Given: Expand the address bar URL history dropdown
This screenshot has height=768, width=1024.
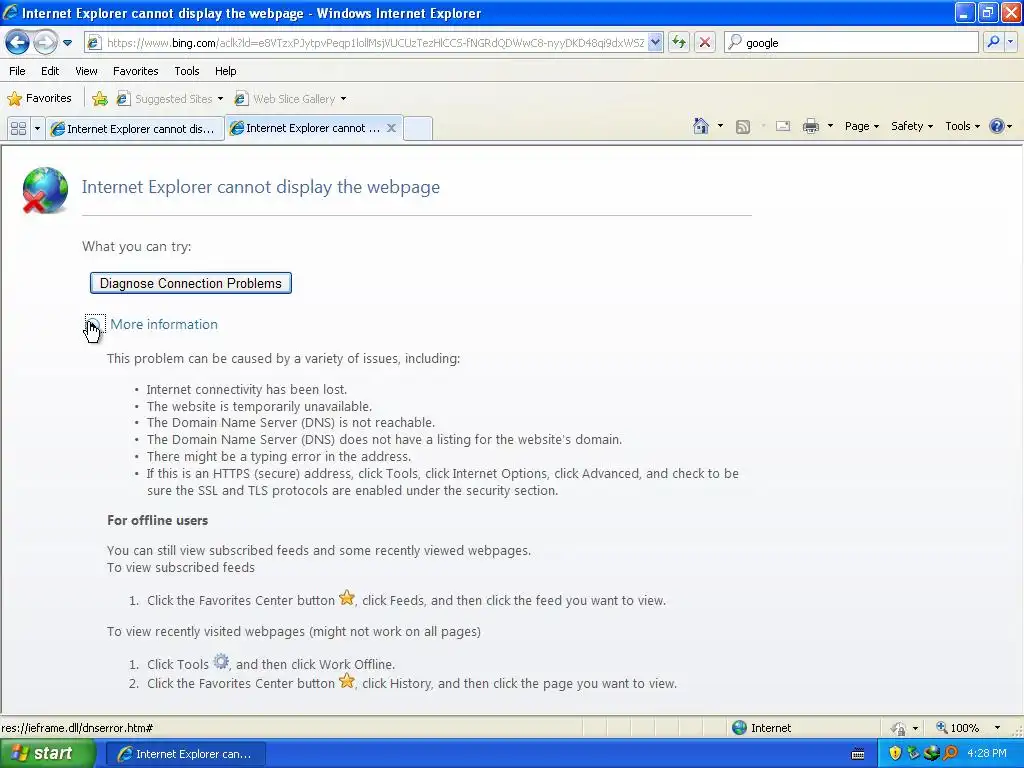Looking at the screenshot, I should click(x=656, y=43).
